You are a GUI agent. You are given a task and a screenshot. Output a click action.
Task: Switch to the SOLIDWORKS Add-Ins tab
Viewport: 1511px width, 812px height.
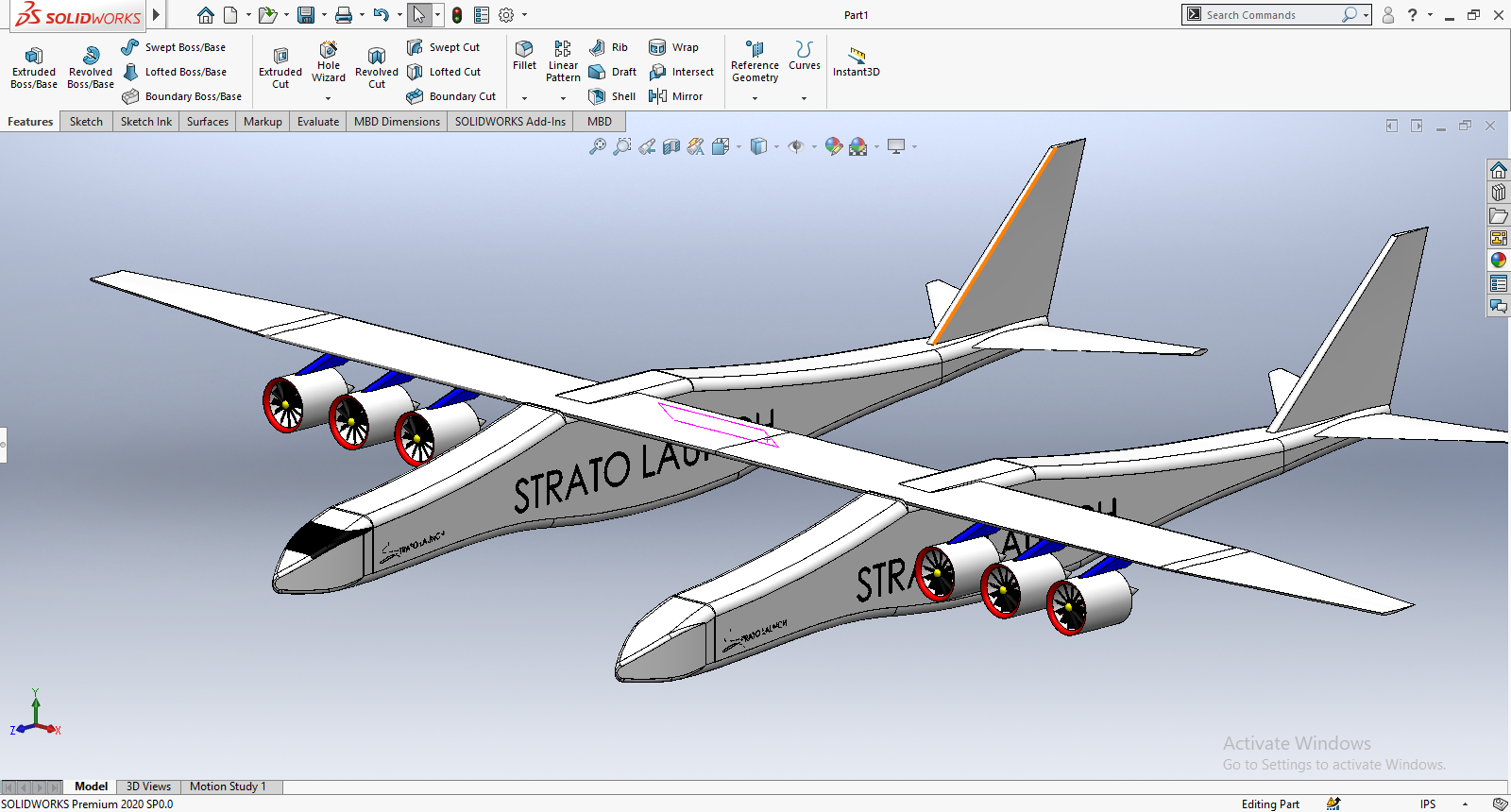pos(510,122)
